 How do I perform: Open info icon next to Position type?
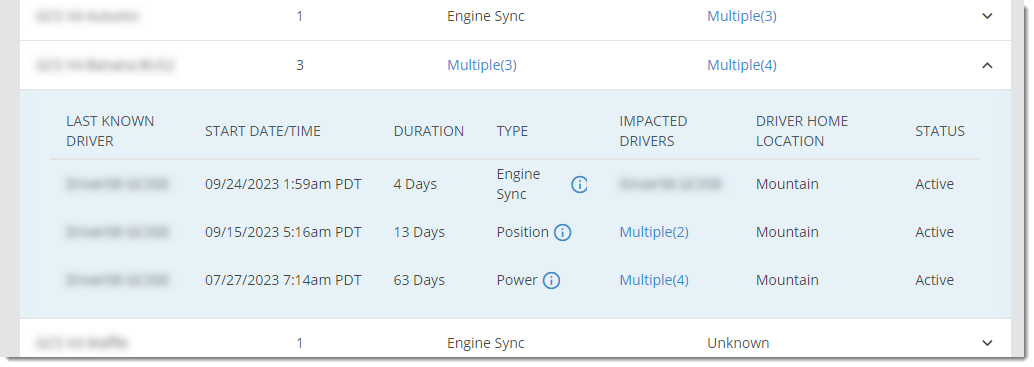point(562,233)
